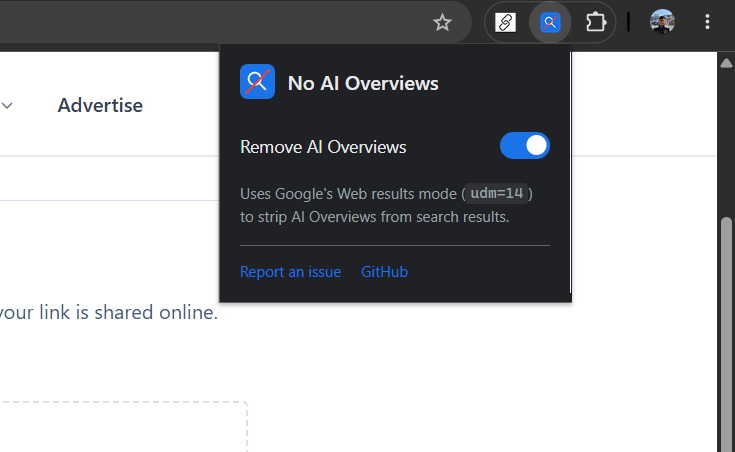Open the Report an issue link
735x452 pixels.
[291, 272]
